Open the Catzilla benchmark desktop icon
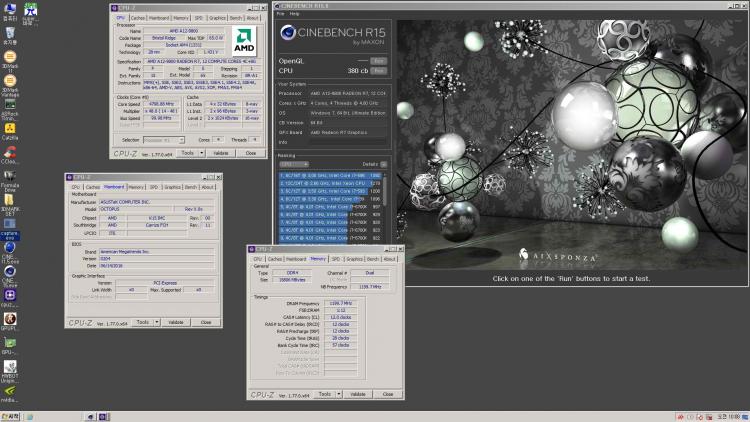750x422 pixels. [x=10, y=132]
